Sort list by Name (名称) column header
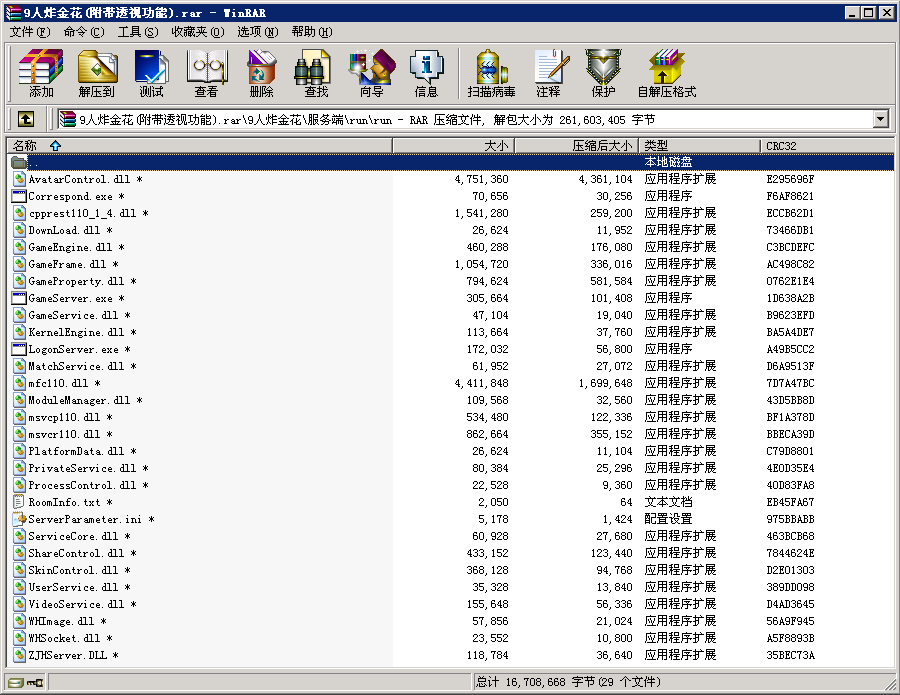 click(30, 146)
